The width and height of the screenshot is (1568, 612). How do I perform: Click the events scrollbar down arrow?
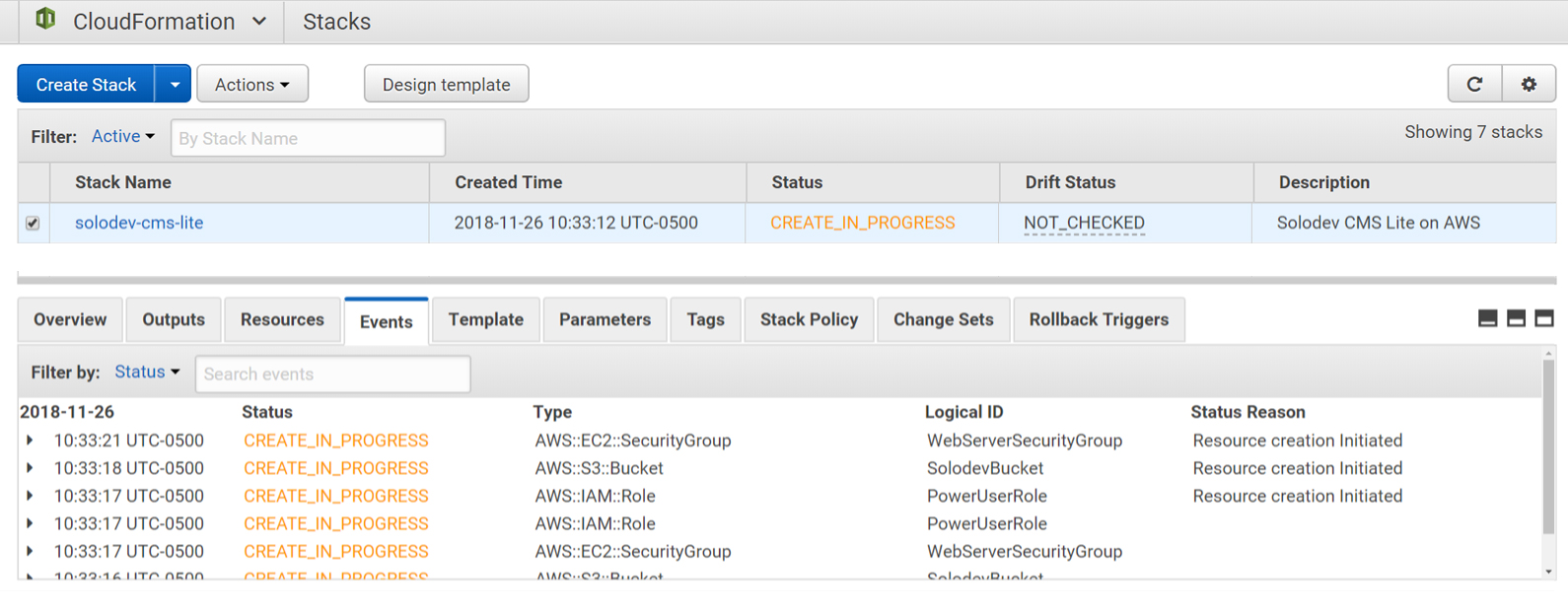pyautogui.click(x=1548, y=572)
